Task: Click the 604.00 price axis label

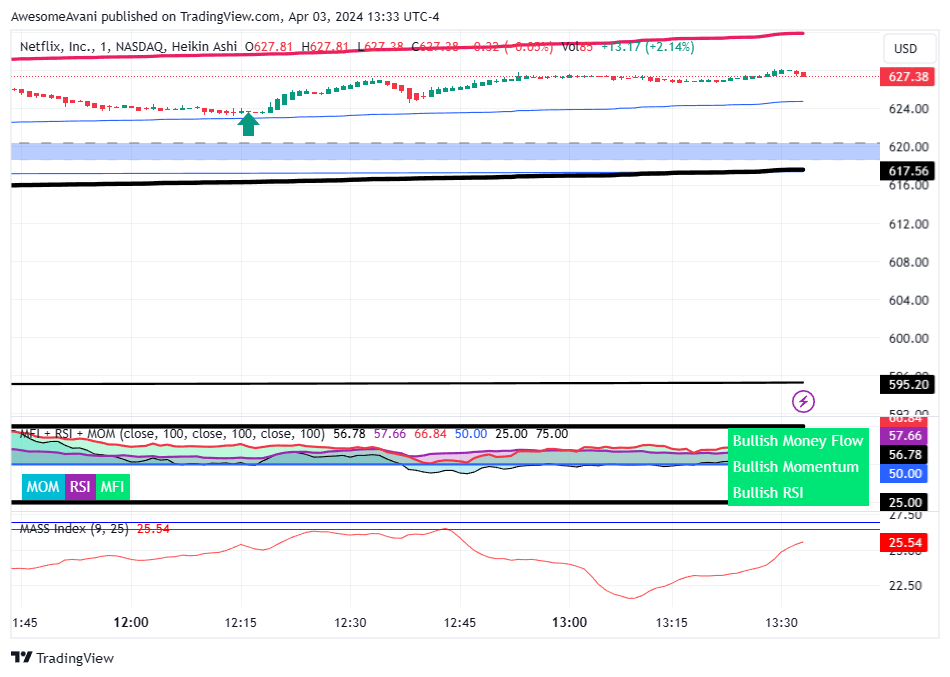Action: coord(908,301)
